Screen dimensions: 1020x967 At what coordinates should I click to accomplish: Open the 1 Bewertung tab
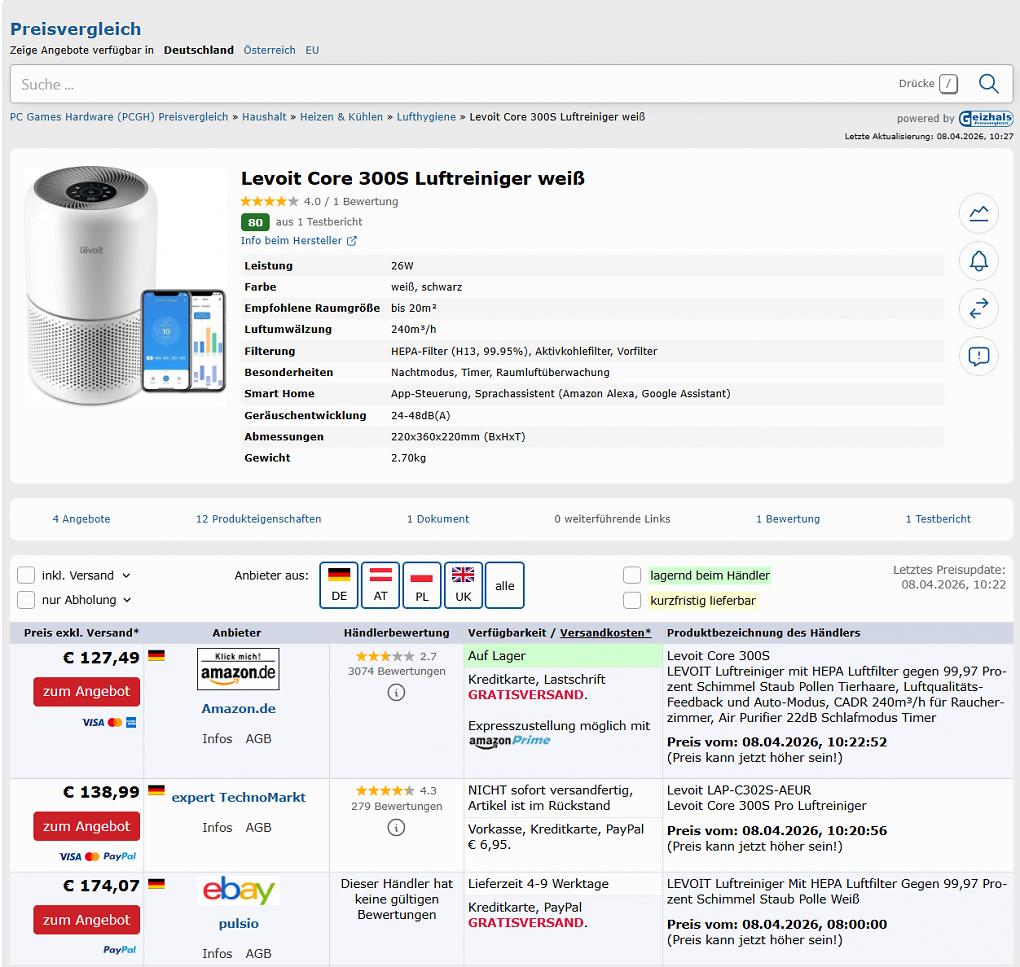point(788,519)
